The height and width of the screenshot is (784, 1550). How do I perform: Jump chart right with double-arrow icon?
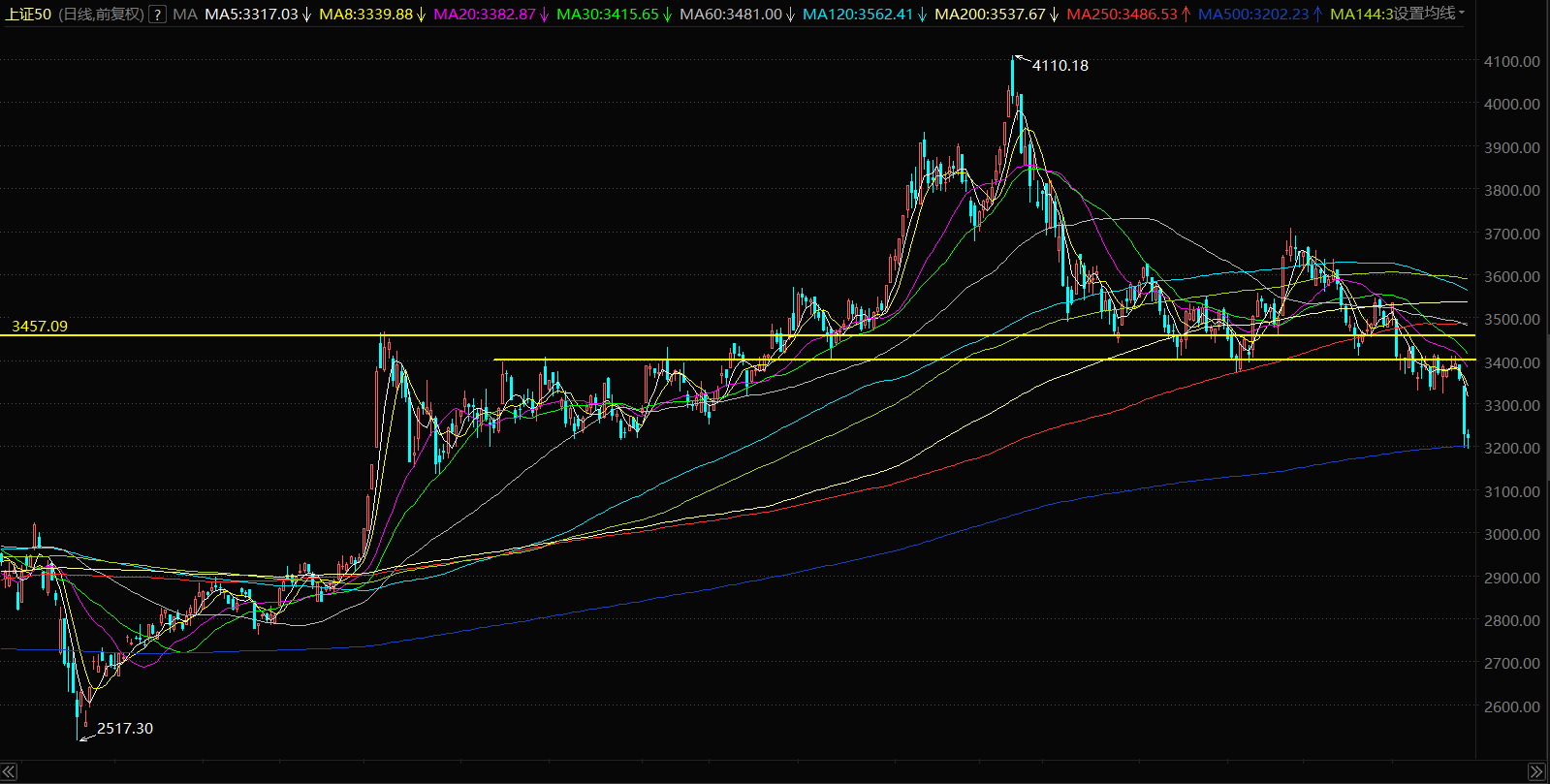pyautogui.click(x=1536, y=771)
